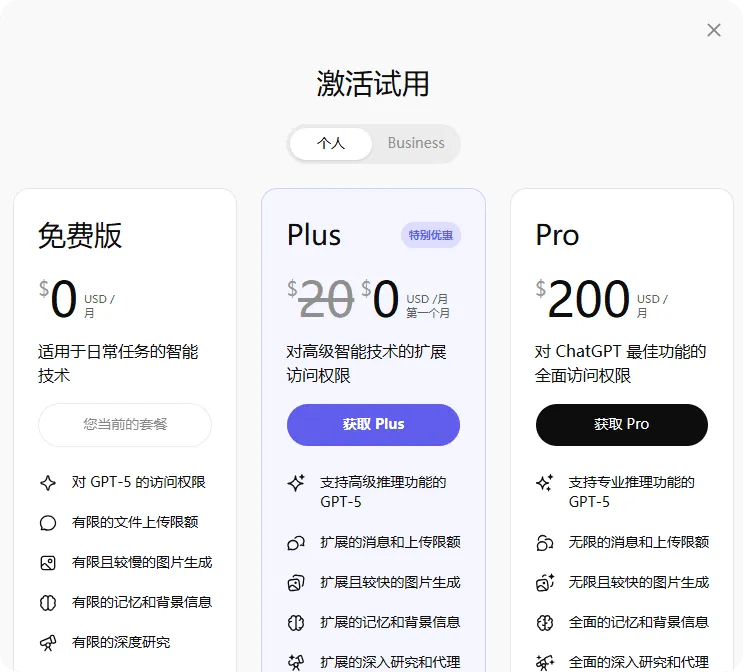The image size is (743, 672).
Task: Click the 免费版 plan title
Action: pos(80,235)
